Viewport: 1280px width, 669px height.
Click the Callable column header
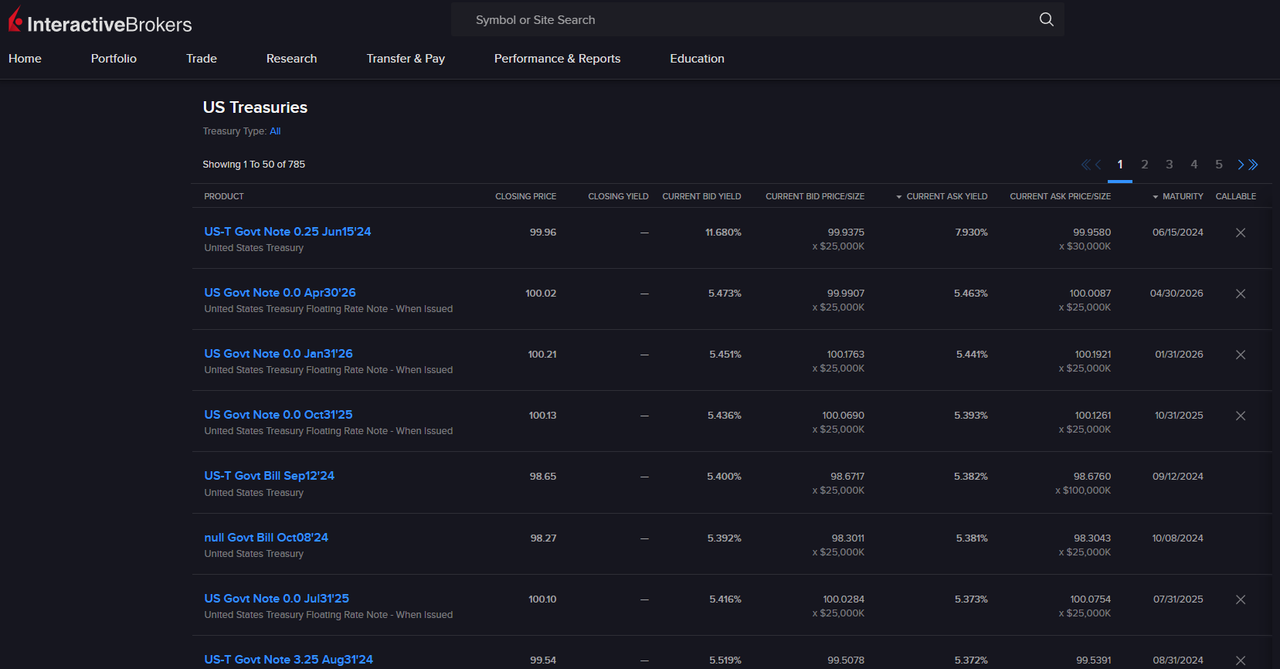pos(1236,197)
